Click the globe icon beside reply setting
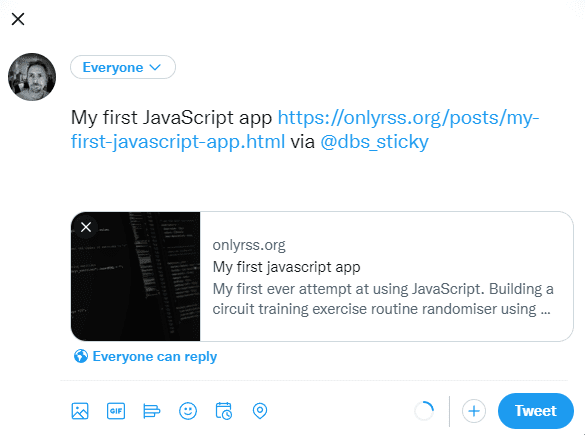The image size is (585, 435). 81,356
